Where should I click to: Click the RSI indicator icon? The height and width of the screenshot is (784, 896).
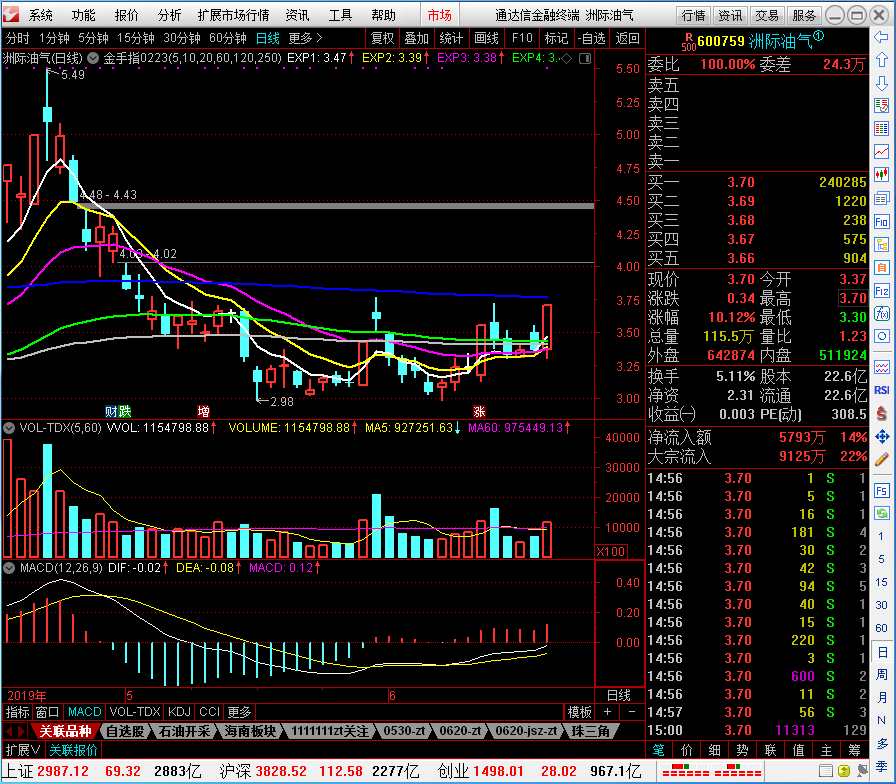tap(881, 390)
